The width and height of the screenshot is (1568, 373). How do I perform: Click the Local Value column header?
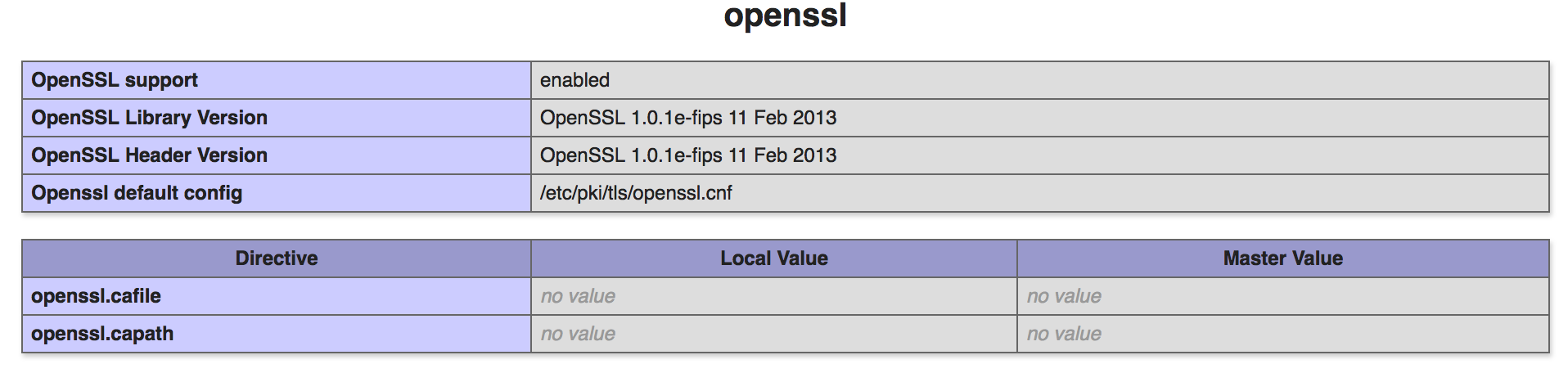tap(774, 258)
